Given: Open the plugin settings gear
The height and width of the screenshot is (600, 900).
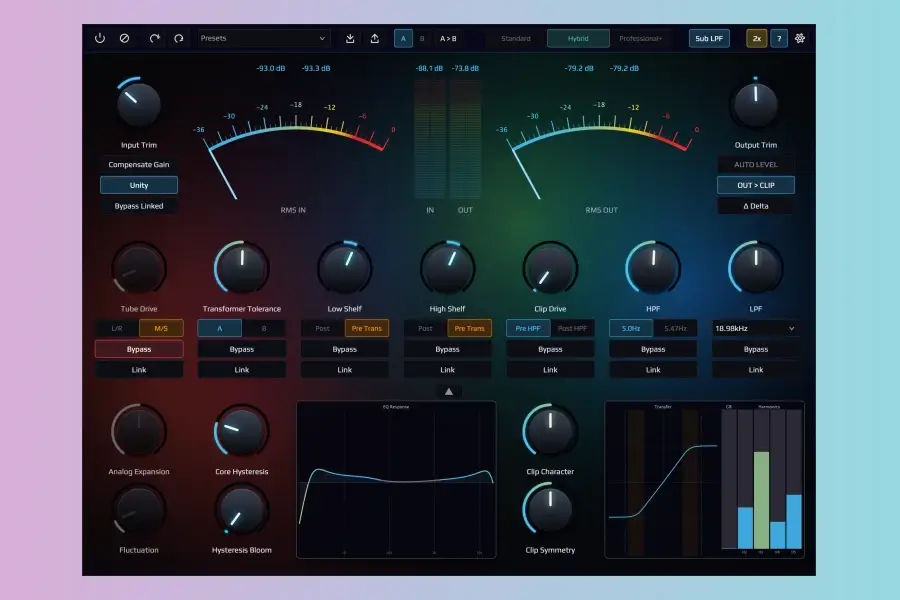Looking at the screenshot, I should [x=798, y=38].
